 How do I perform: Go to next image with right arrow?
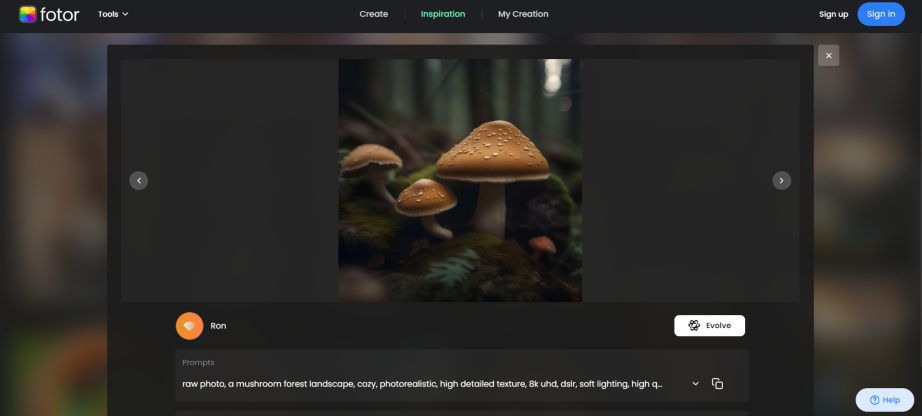782,181
